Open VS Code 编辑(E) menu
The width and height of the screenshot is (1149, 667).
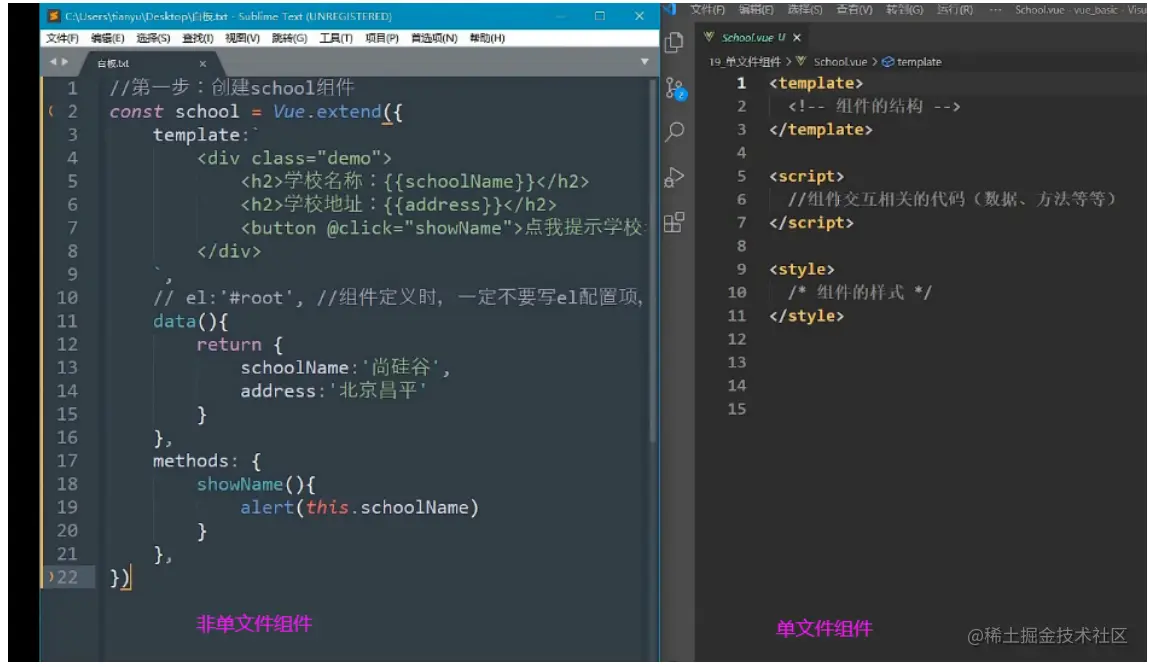tap(756, 10)
